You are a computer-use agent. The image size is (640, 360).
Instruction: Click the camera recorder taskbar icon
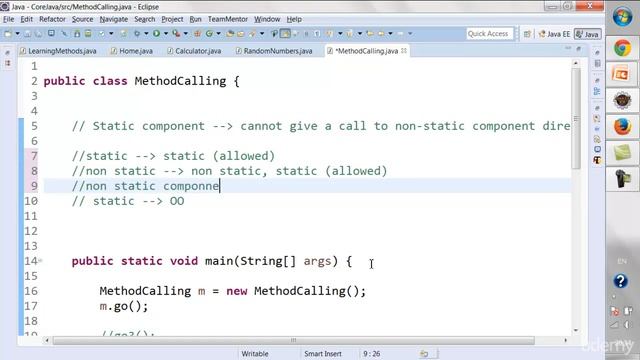click(x=622, y=179)
